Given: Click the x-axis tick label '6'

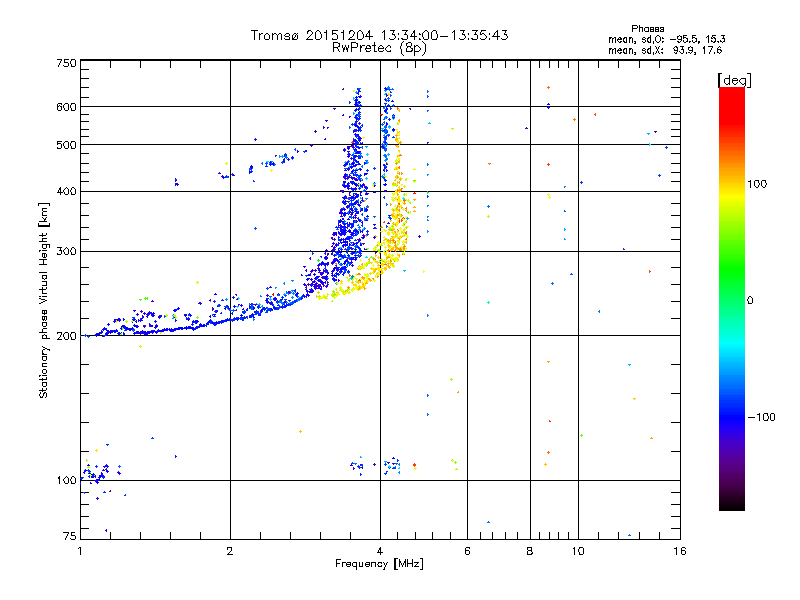Looking at the screenshot, I should (x=467, y=551).
